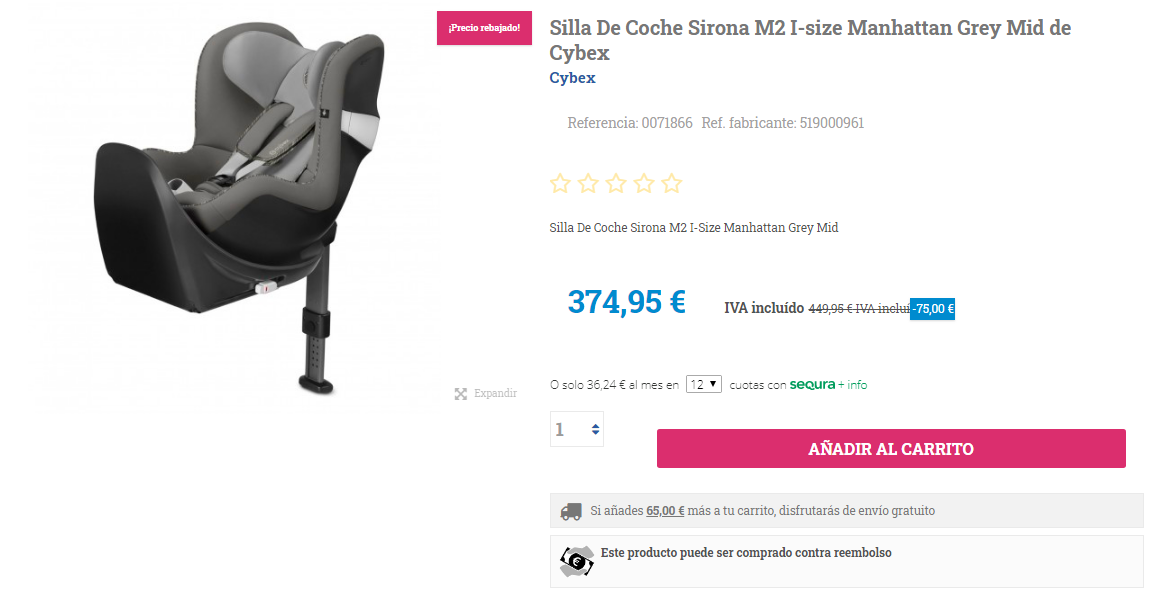
Task: Add product with AÑADIR AL CARRITO
Action: coord(891,449)
